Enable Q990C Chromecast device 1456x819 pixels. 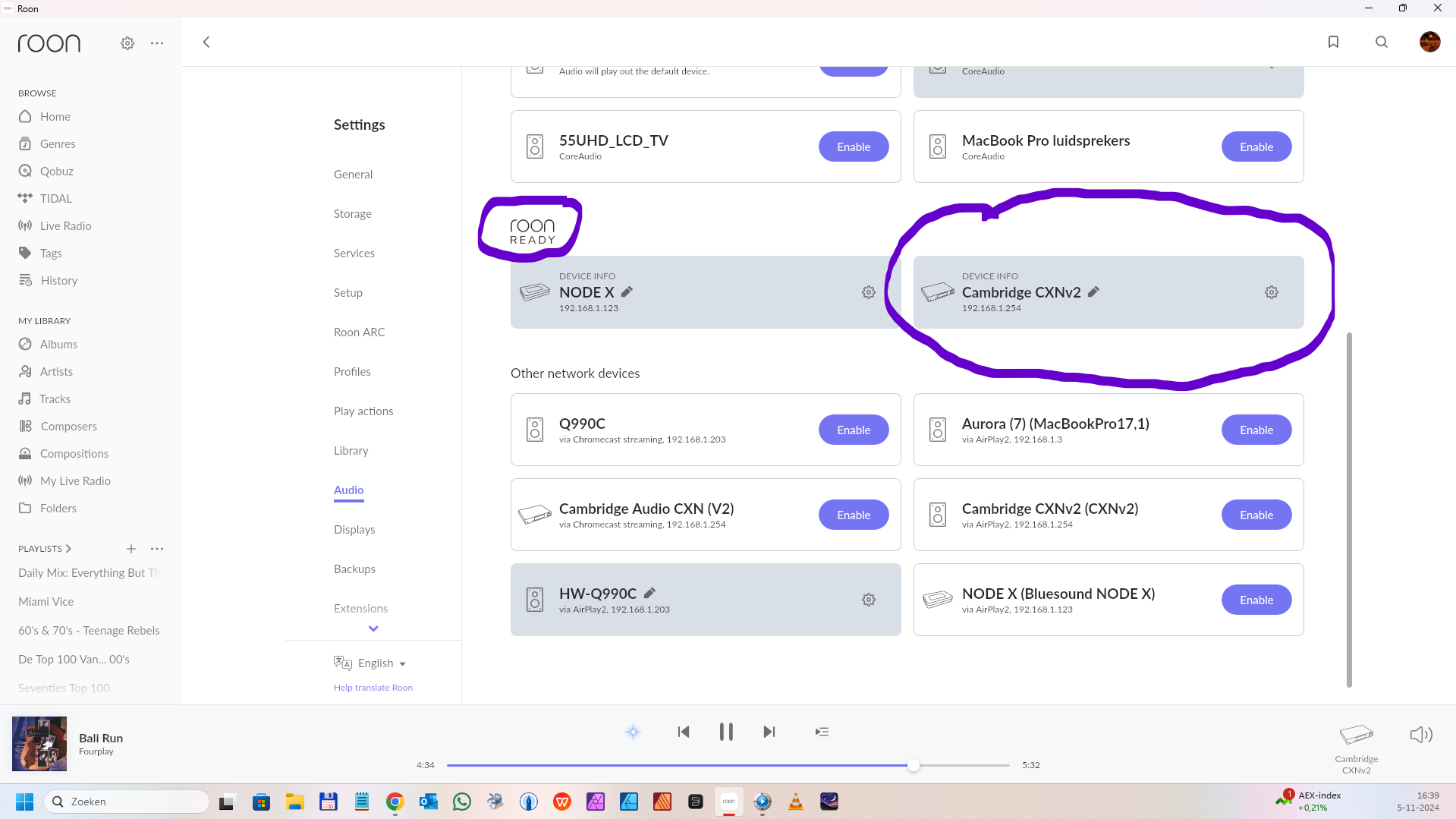pos(854,430)
